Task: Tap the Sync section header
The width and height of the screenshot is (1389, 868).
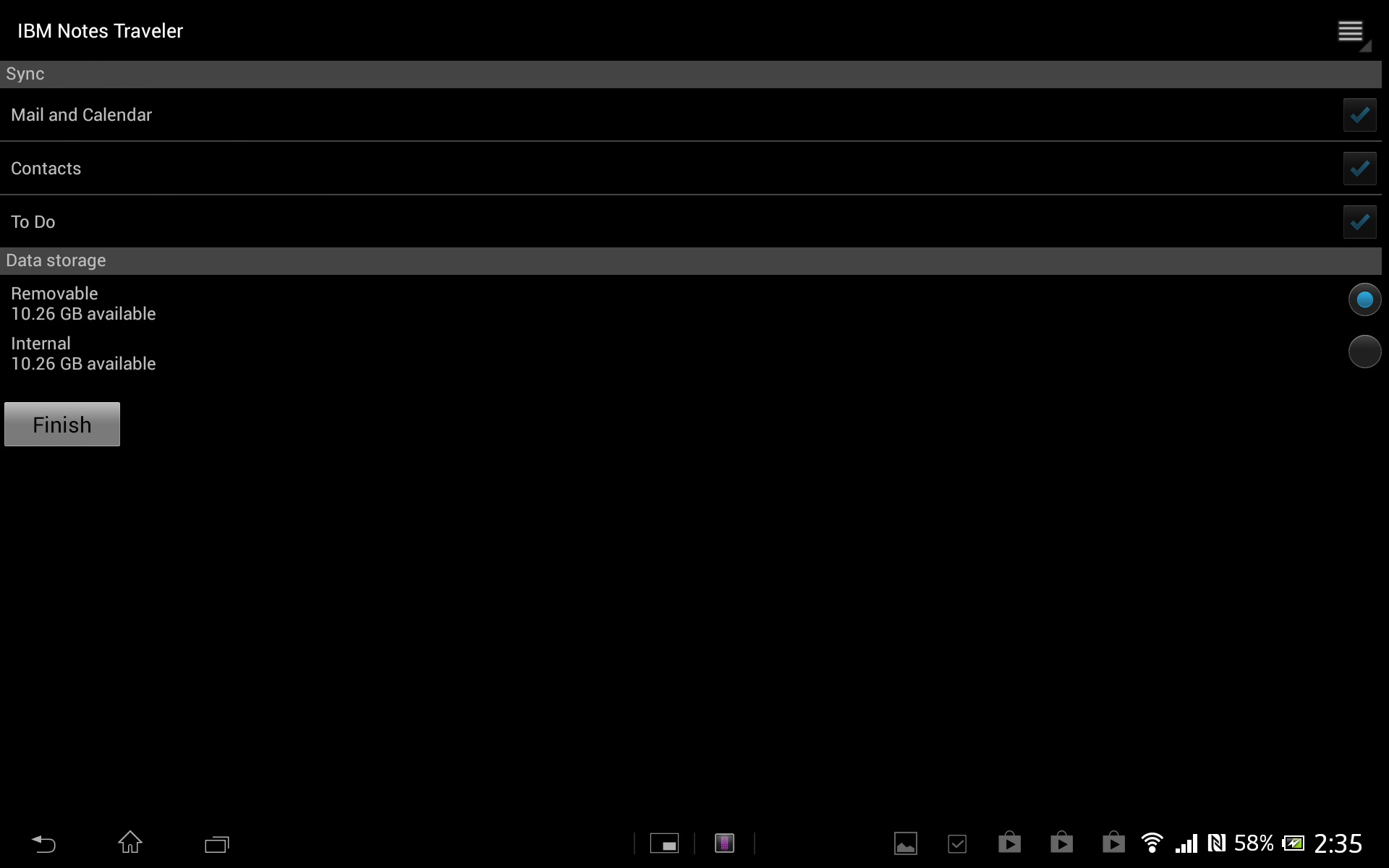Action: pos(691,75)
